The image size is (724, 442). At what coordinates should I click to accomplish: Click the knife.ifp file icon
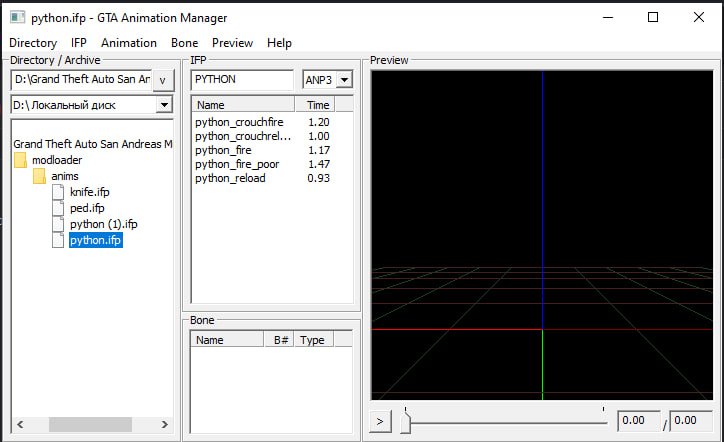pos(59,192)
